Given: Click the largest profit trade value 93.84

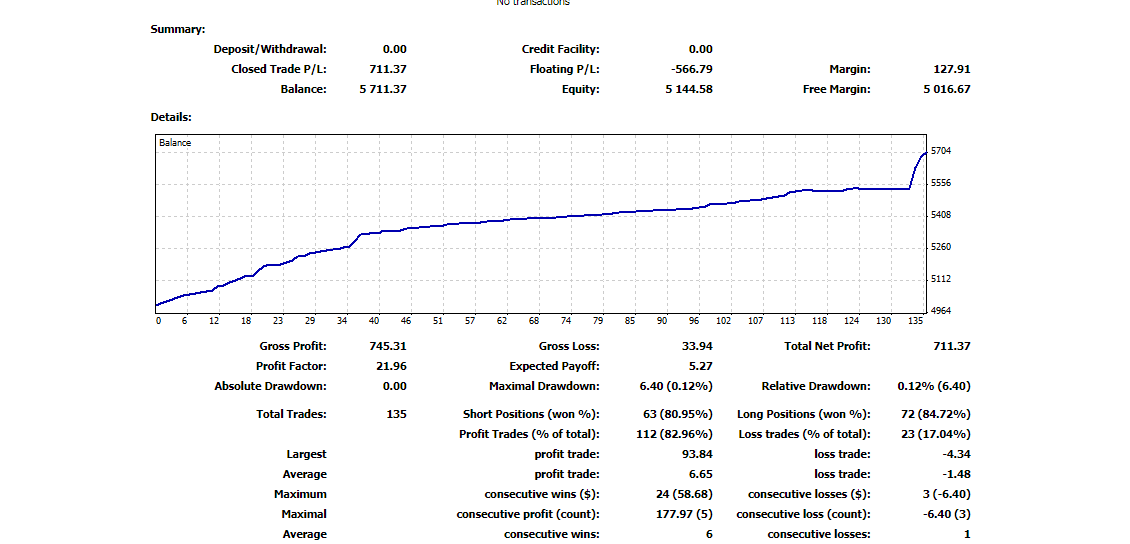Looking at the screenshot, I should tap(698, 455).
